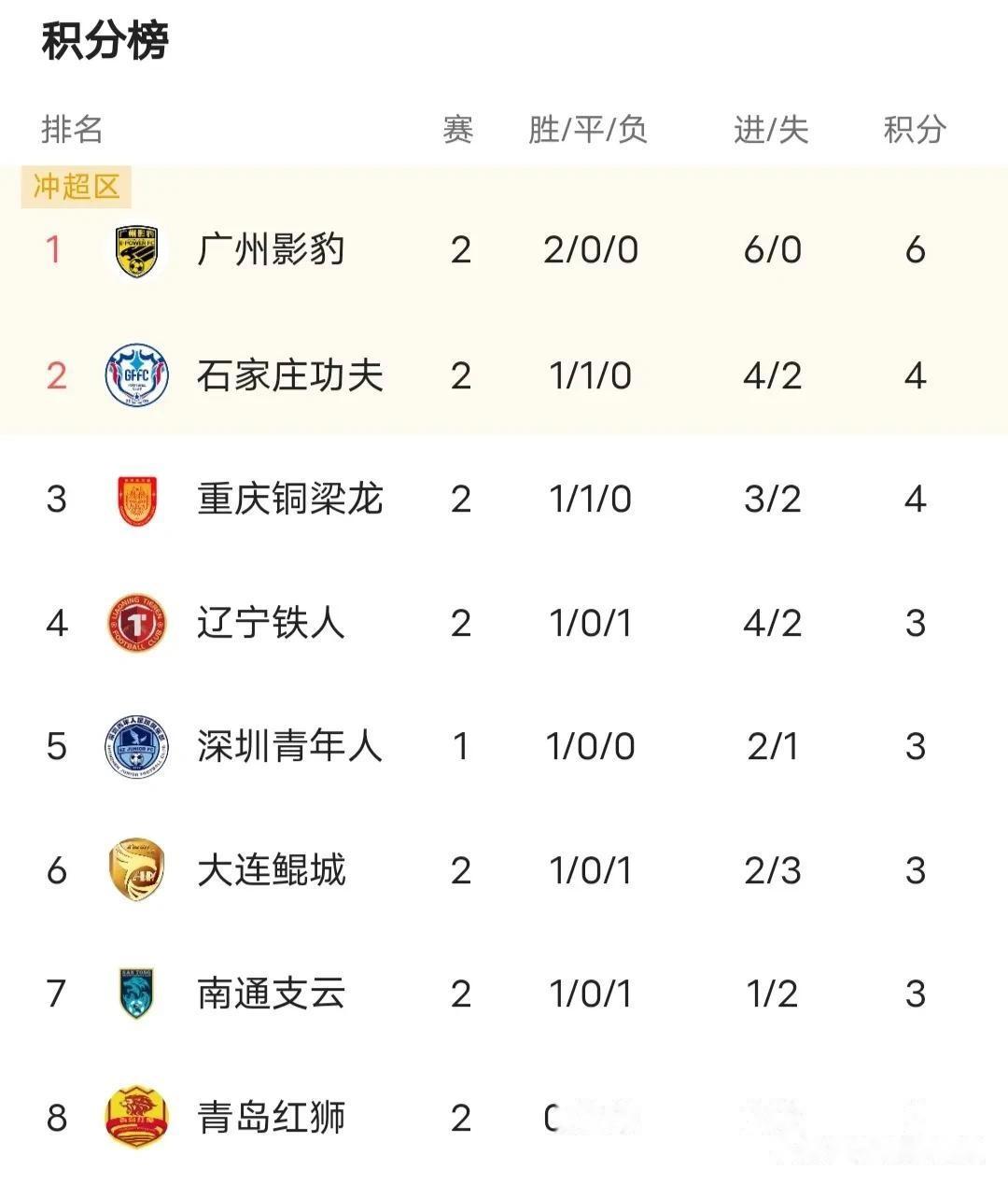Tap the 南通支云 teal crest icon
This screenshot has height=1184, width=1008.
[x=136, y=994]
